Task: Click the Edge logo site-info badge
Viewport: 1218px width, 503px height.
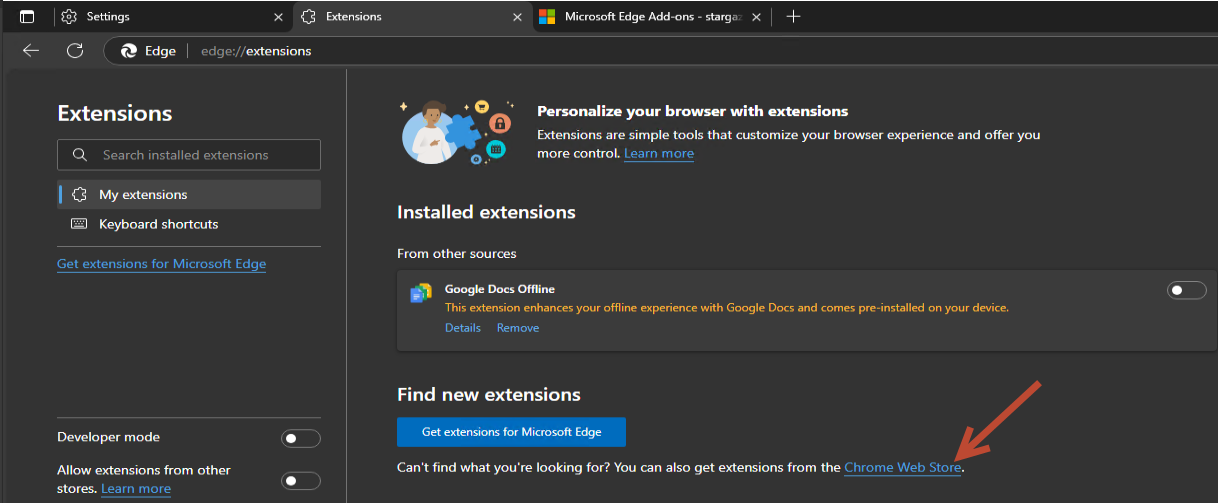Action: [148, 51]
